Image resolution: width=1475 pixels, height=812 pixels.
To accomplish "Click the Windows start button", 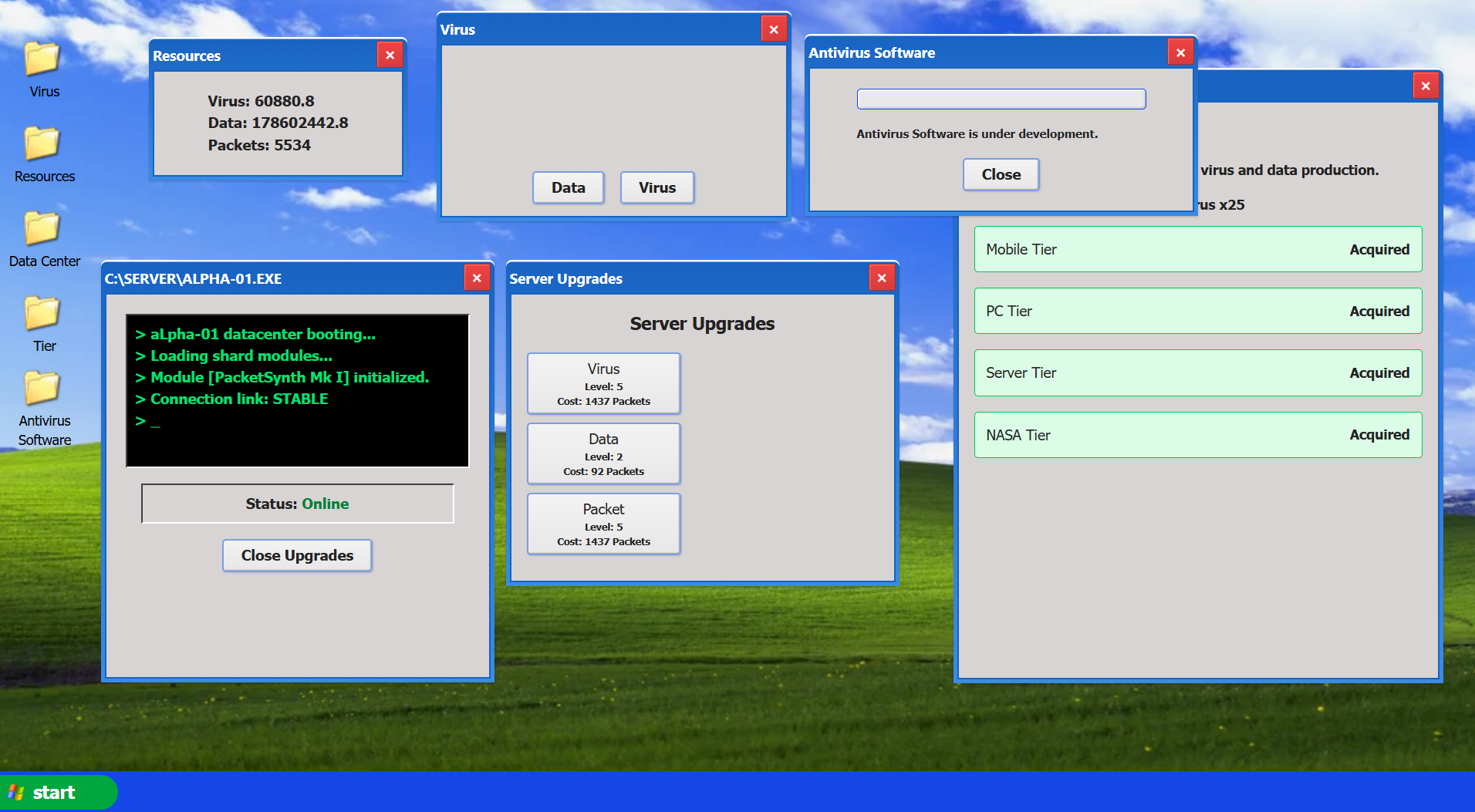I will (59, 792).
